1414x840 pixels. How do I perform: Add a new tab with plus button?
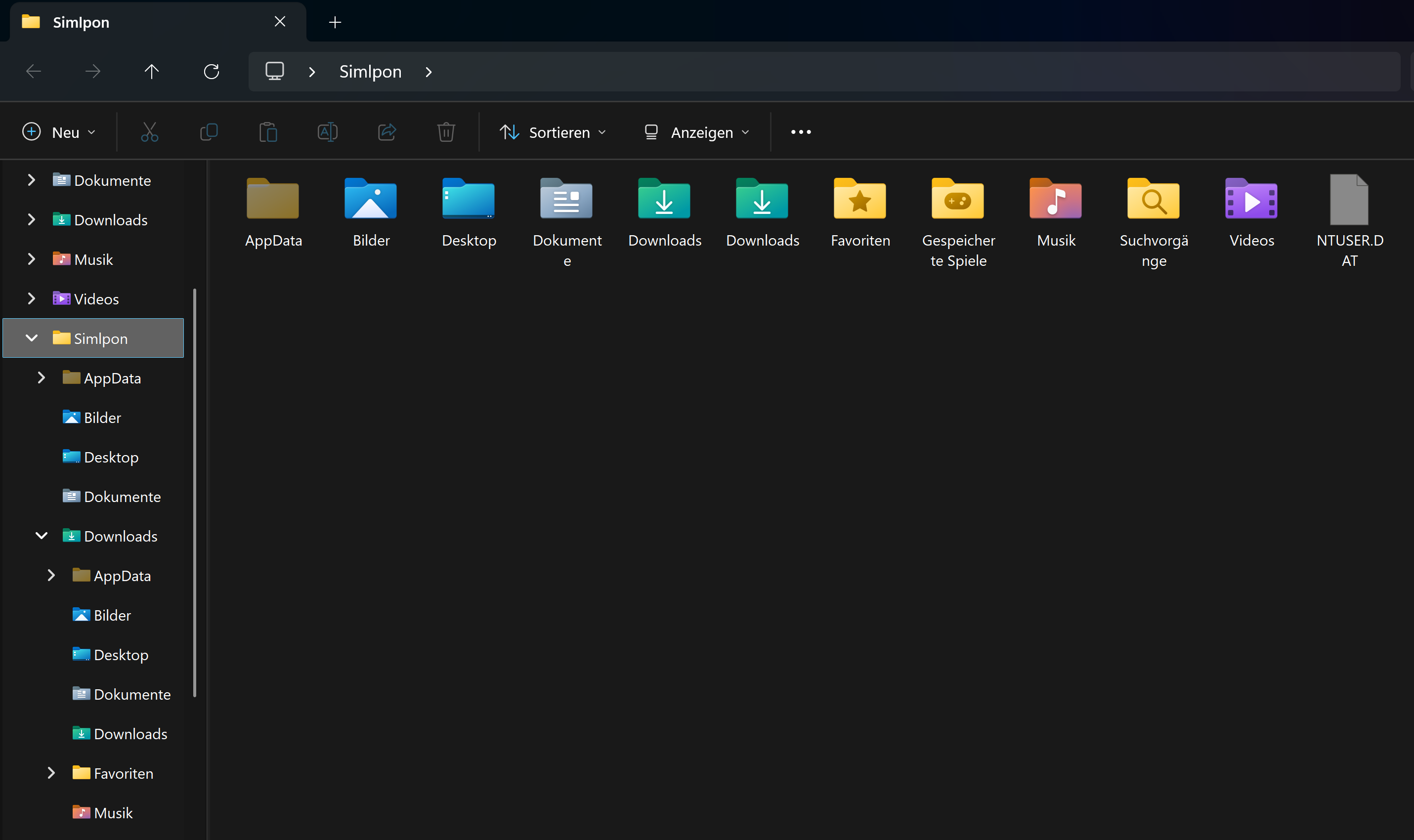click(x=335, y=22)
